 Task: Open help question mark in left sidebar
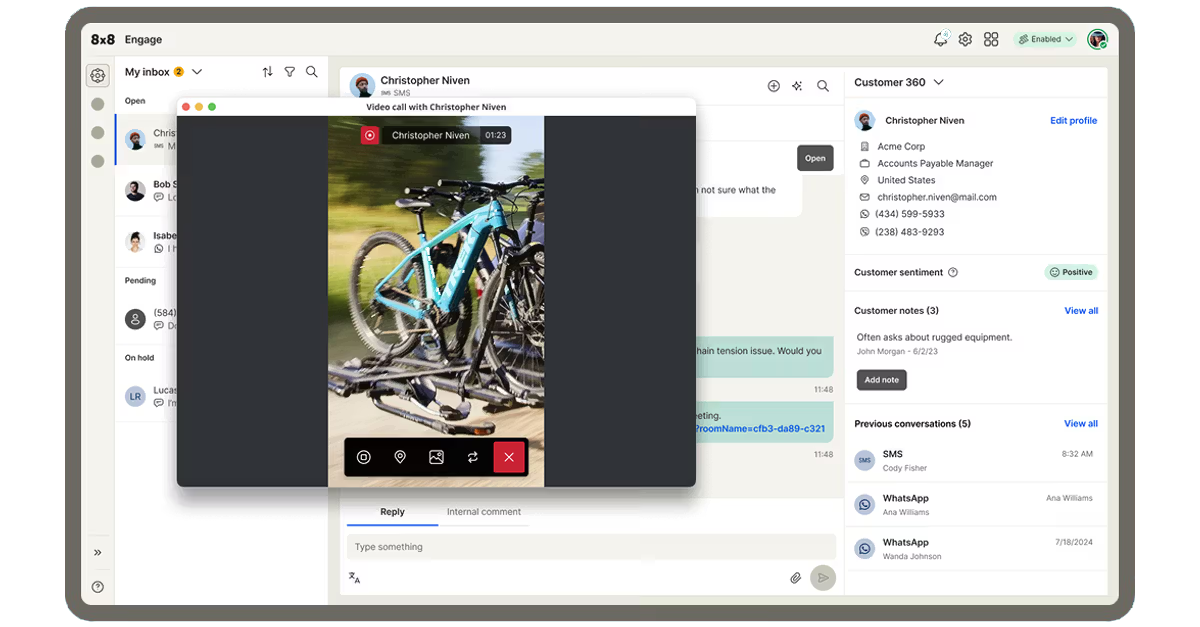coord(97,587)
